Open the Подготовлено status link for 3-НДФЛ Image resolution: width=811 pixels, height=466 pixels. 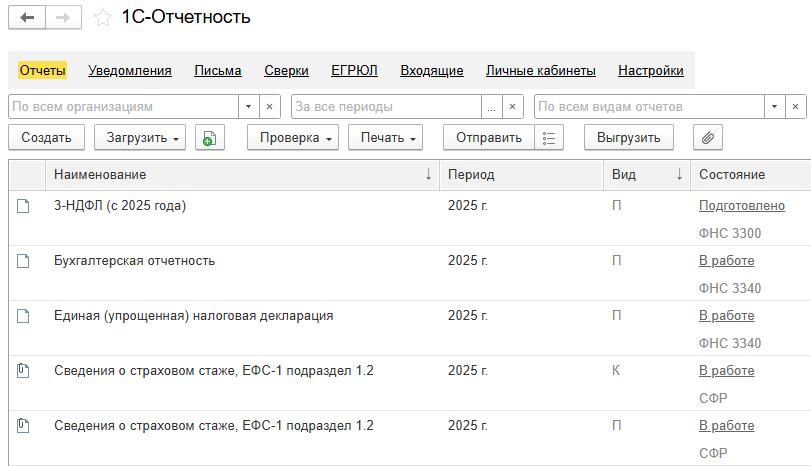click(742, 206)
